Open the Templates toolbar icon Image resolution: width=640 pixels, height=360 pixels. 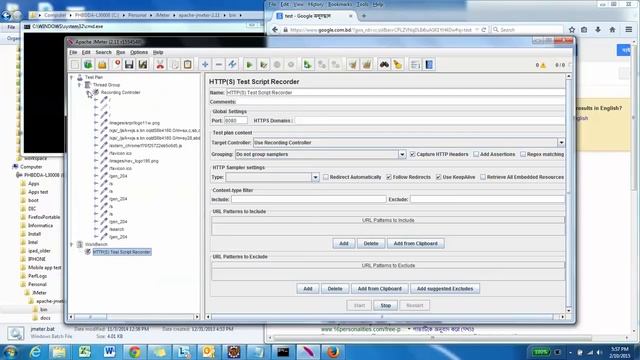[88, 64]
